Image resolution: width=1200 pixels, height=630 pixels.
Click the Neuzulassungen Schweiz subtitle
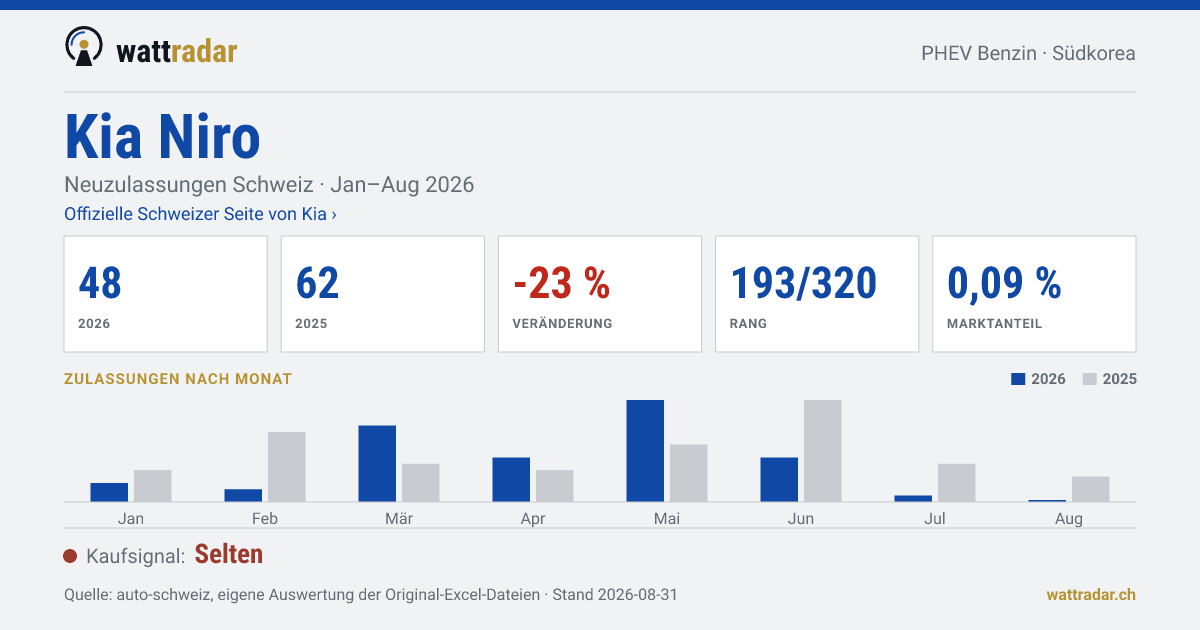coord(269,185)
